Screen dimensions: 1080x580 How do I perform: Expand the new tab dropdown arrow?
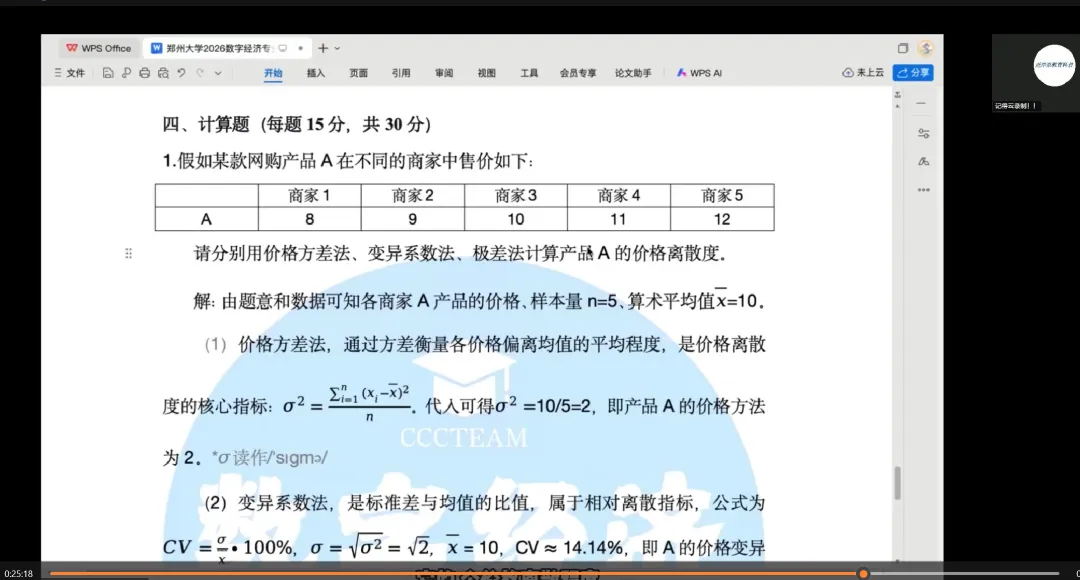click(x=338, y=48)
